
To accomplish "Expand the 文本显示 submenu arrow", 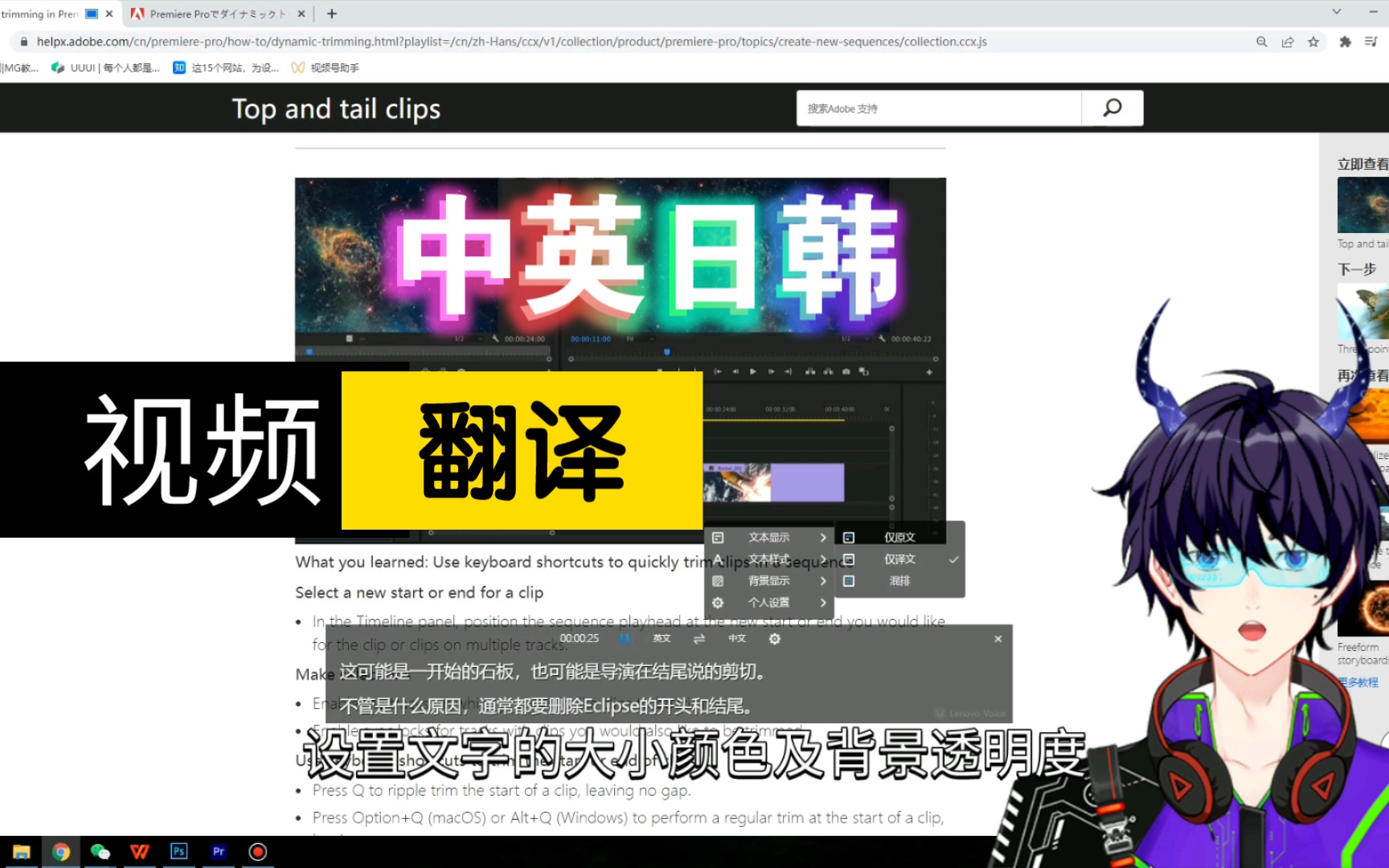I will pyautogui.click(x=823, y=538).
